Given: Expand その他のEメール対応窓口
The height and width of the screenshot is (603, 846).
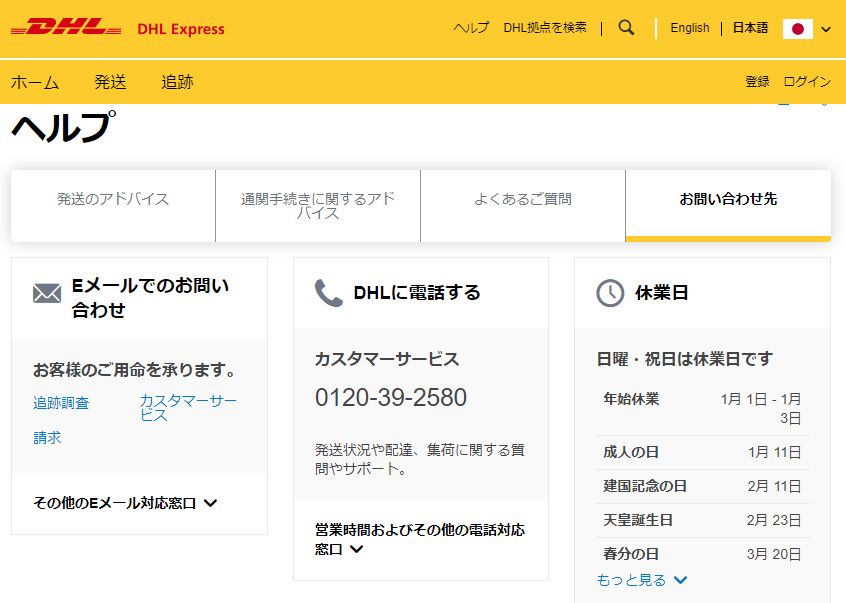Looking at the screenshot, I should [125, 503].
